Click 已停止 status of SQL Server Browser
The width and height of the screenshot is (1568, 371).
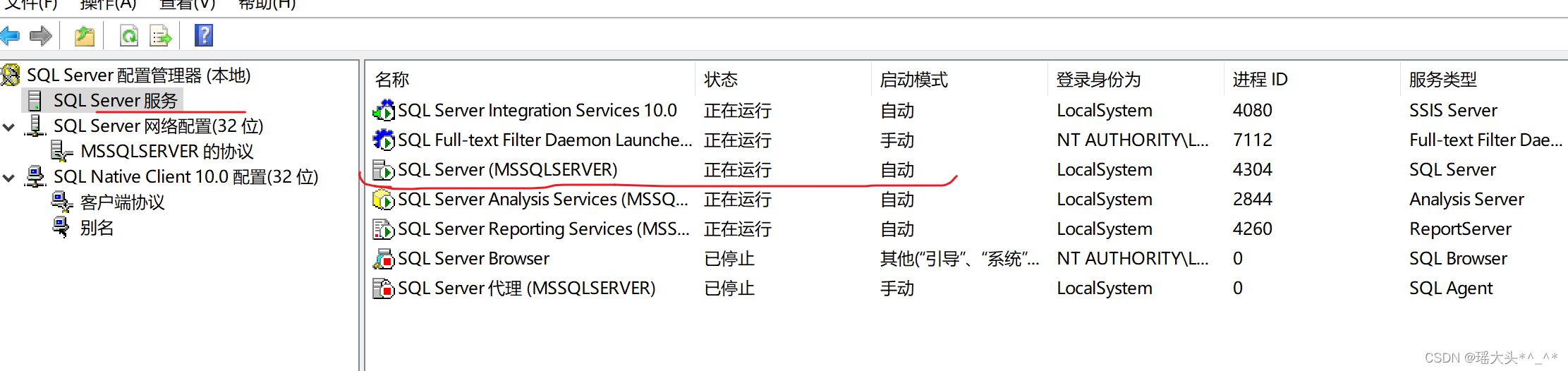click(729, 259)
